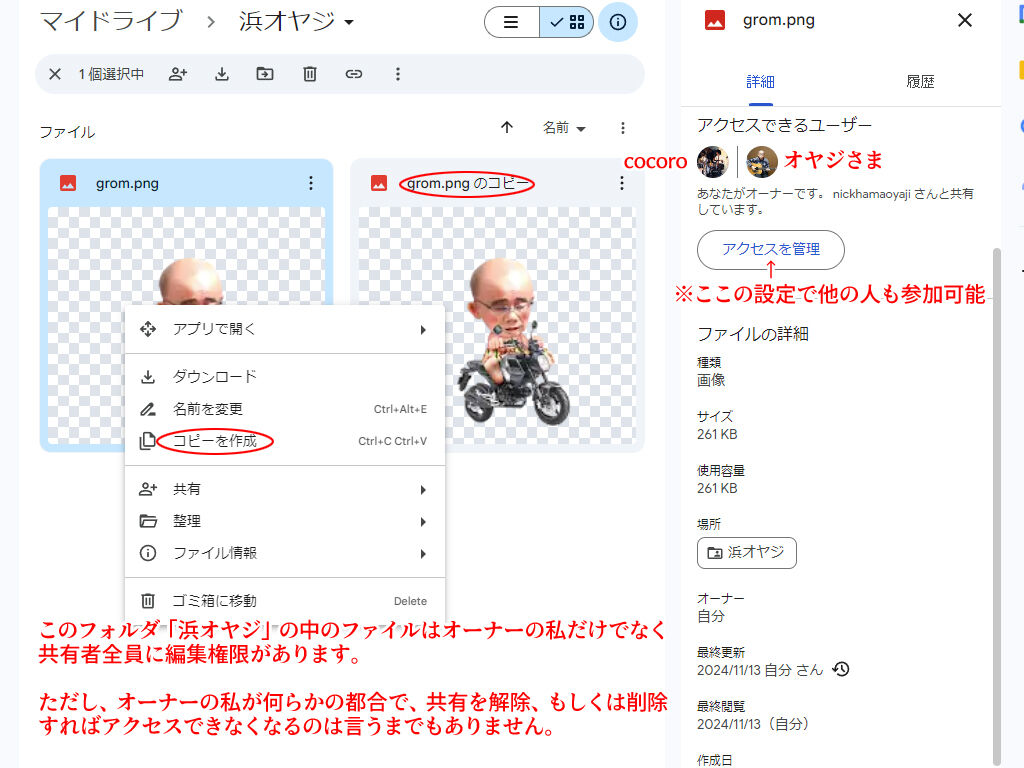Click the download icon in selection toolbar

click(222, 74)
